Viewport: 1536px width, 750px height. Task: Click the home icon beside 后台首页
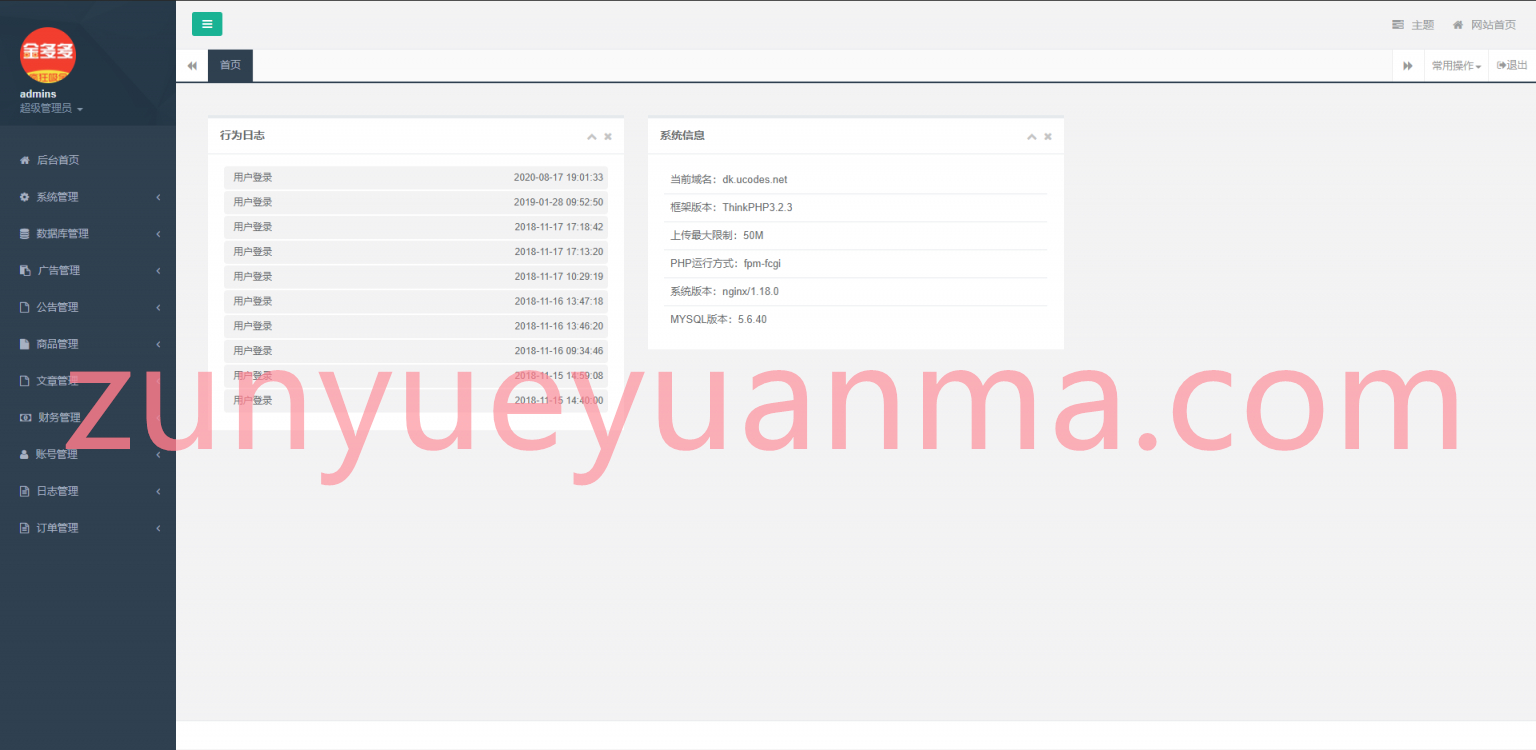(x=25, y=160)
